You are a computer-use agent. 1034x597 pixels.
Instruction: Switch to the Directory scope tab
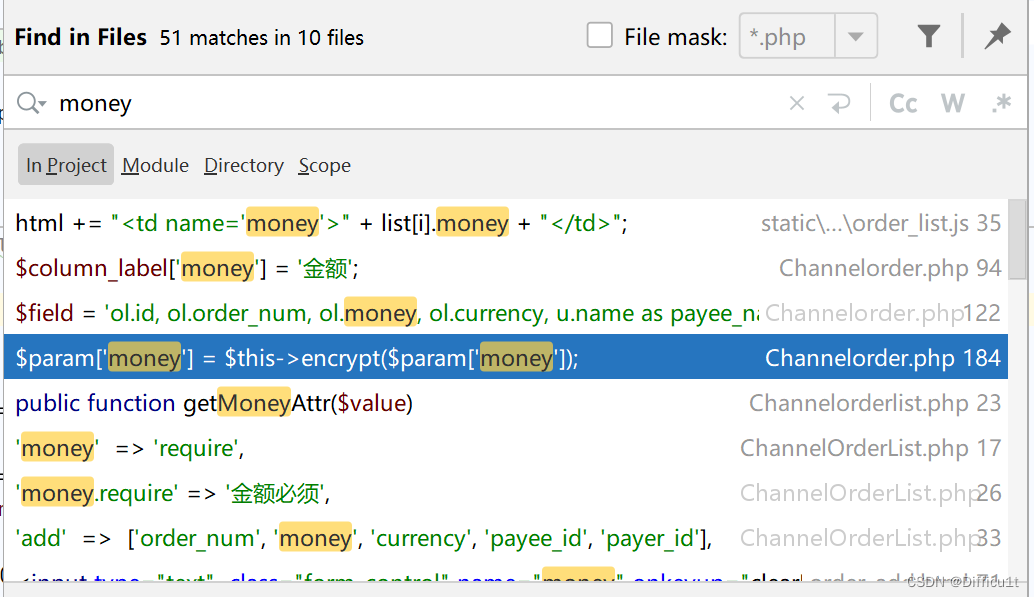pyautogui.click(x=243, y=165)
